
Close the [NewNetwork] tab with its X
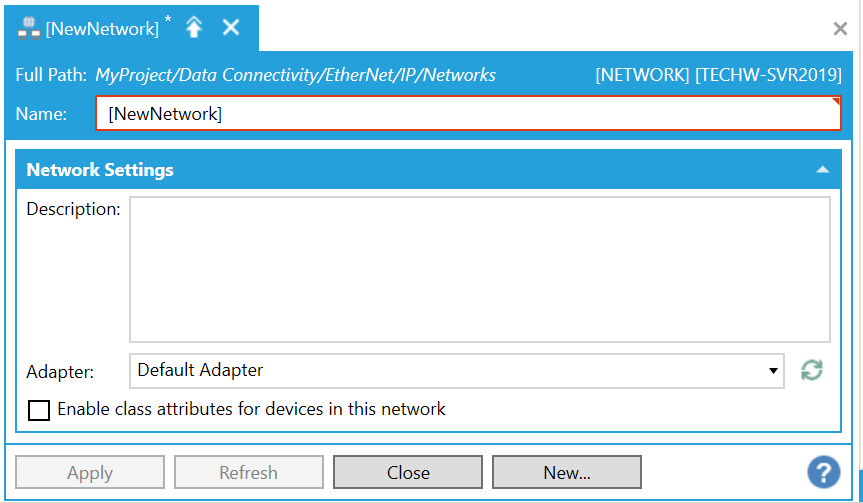tap(231, 27)
